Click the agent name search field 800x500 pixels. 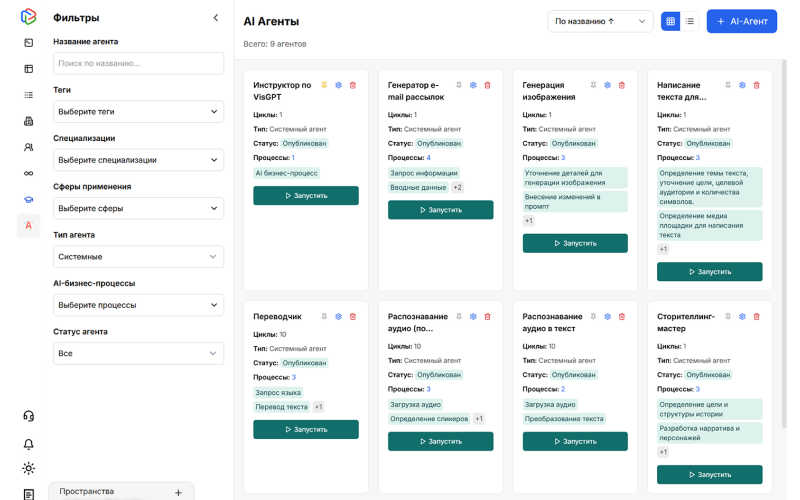click(138, 63)
